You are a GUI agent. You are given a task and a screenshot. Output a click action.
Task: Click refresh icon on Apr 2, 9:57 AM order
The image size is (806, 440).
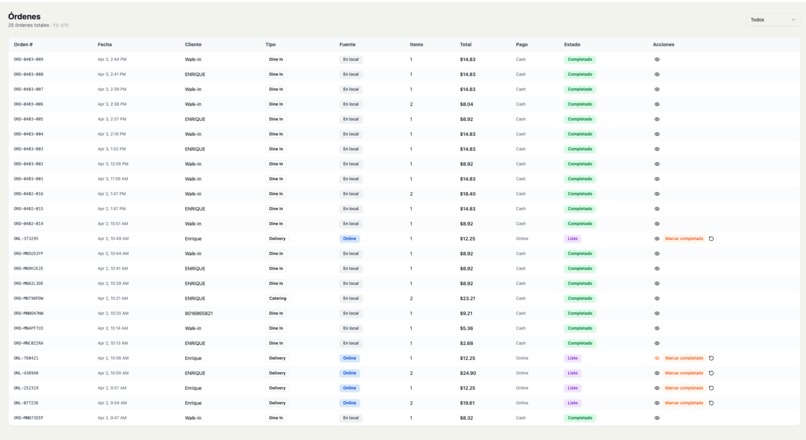(711, 388)
